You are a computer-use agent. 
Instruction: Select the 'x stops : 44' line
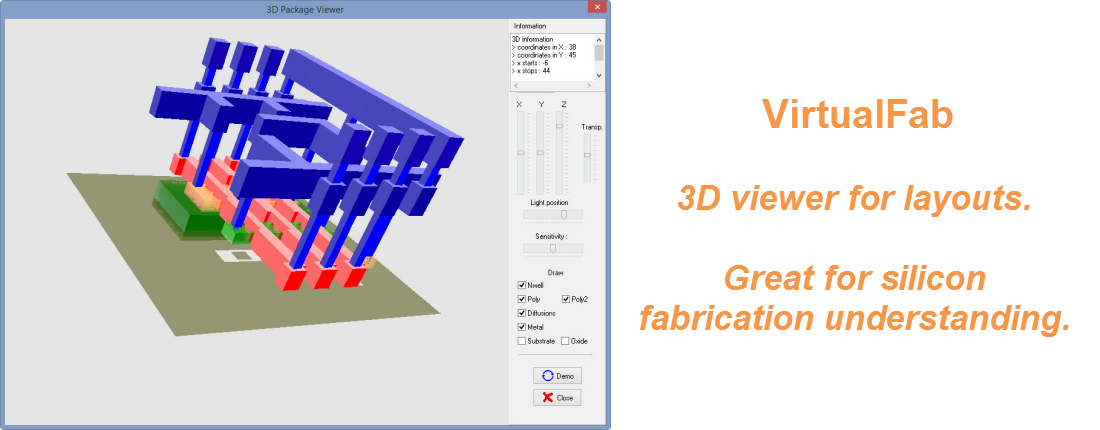(531, 71)
